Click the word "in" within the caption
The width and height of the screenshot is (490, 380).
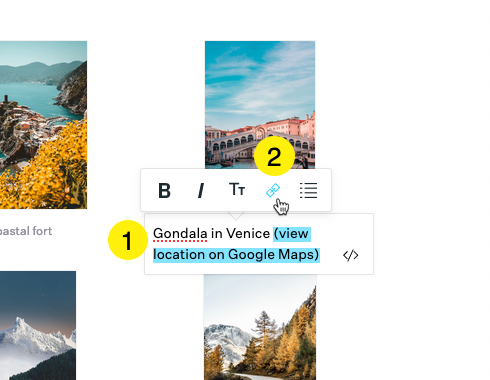(x=217, y=234)
